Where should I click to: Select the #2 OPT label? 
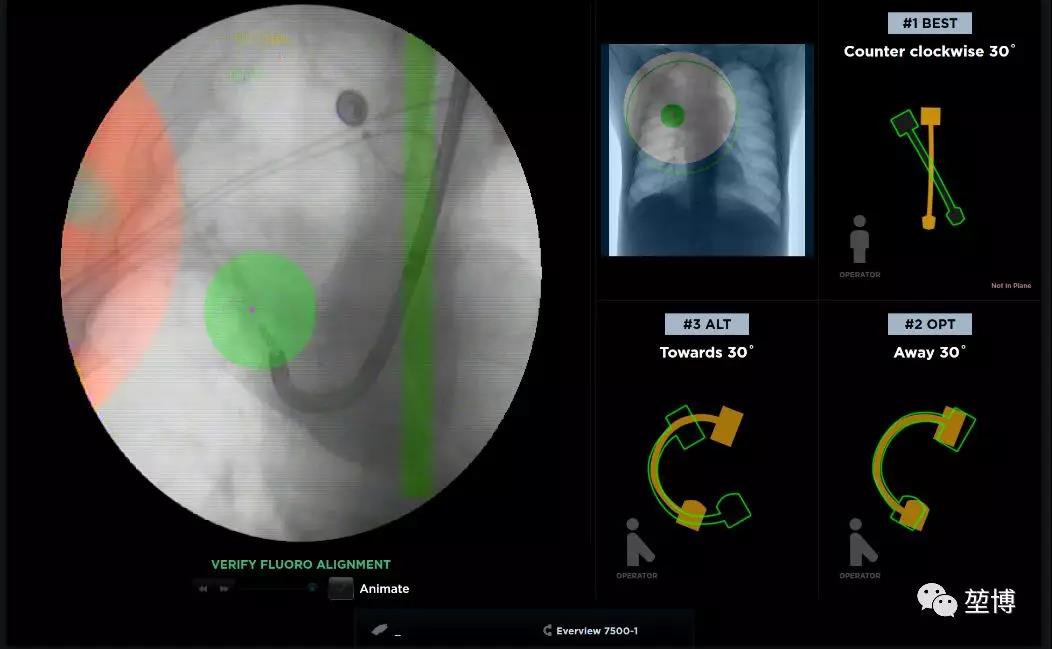[x=929, y=324]
